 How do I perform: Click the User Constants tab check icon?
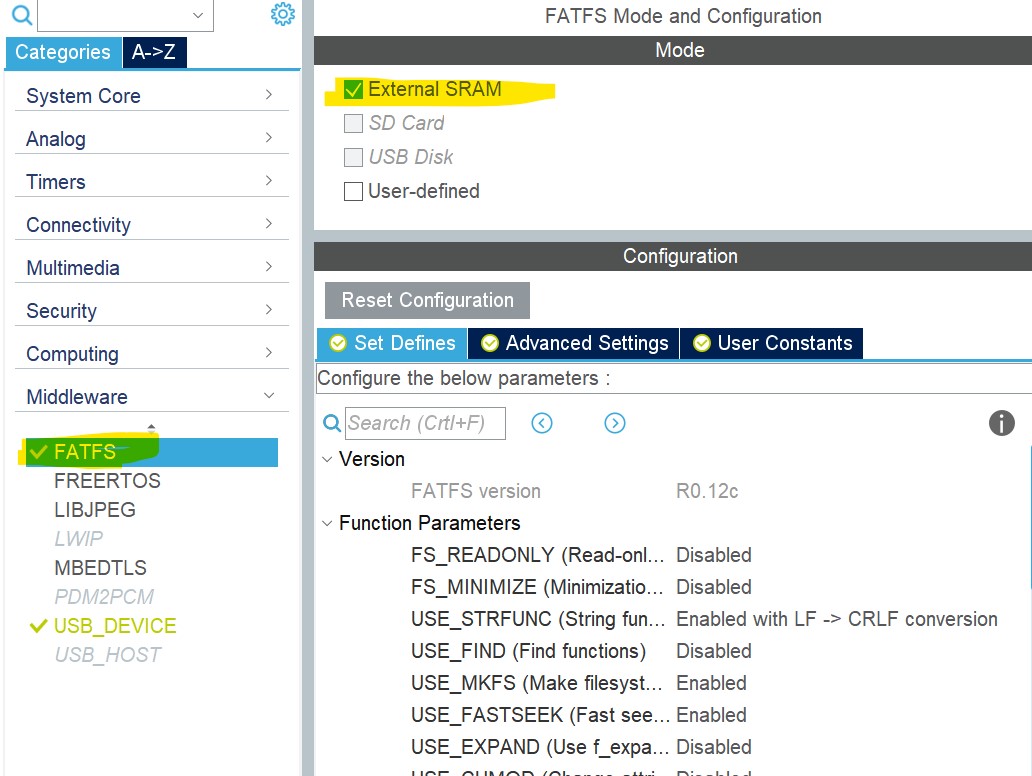click(702, 343)
